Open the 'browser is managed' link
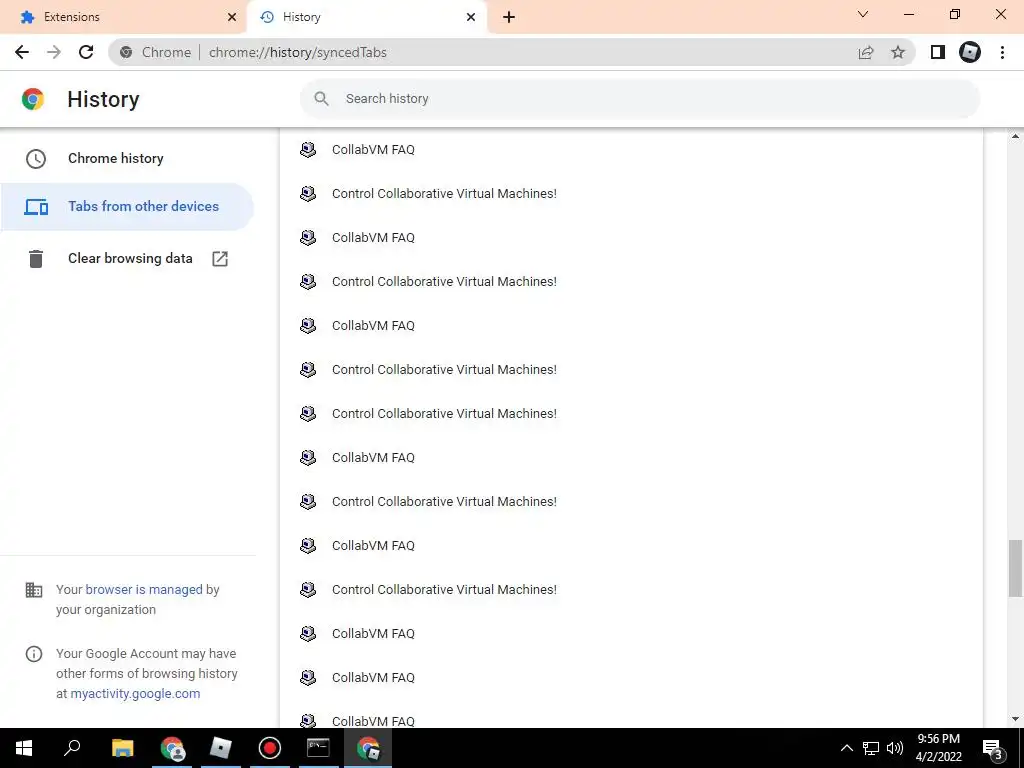Image resolution: width=1024 pixels, height=768 pixels. 144,590
